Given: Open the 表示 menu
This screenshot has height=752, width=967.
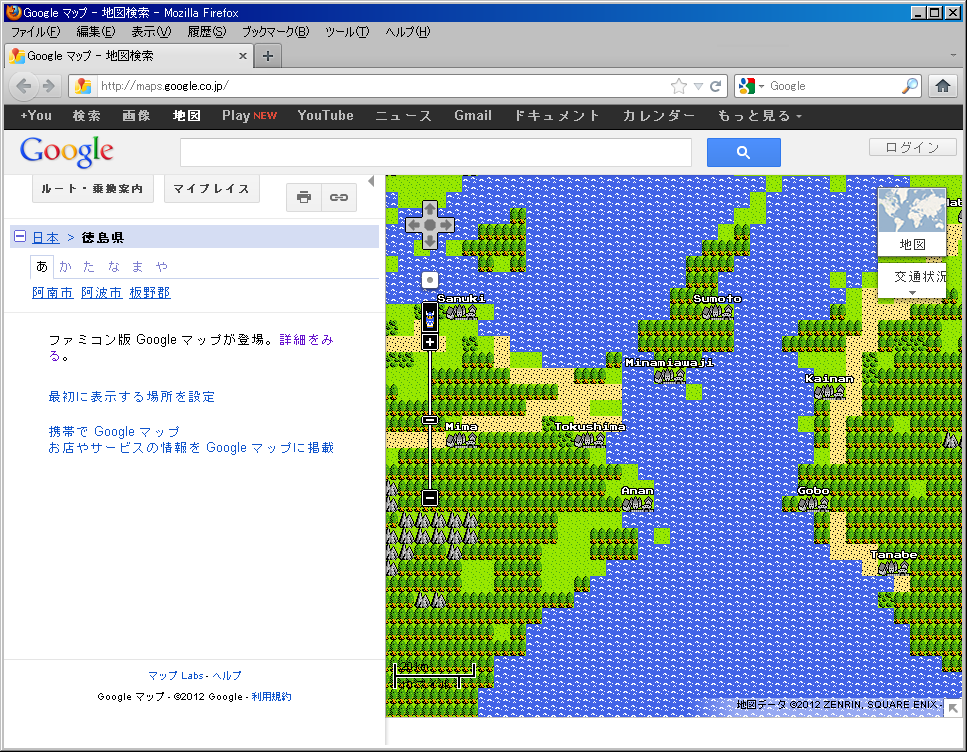Looking at the screenshot, I should pyautogui.click(x=151, y=31).
